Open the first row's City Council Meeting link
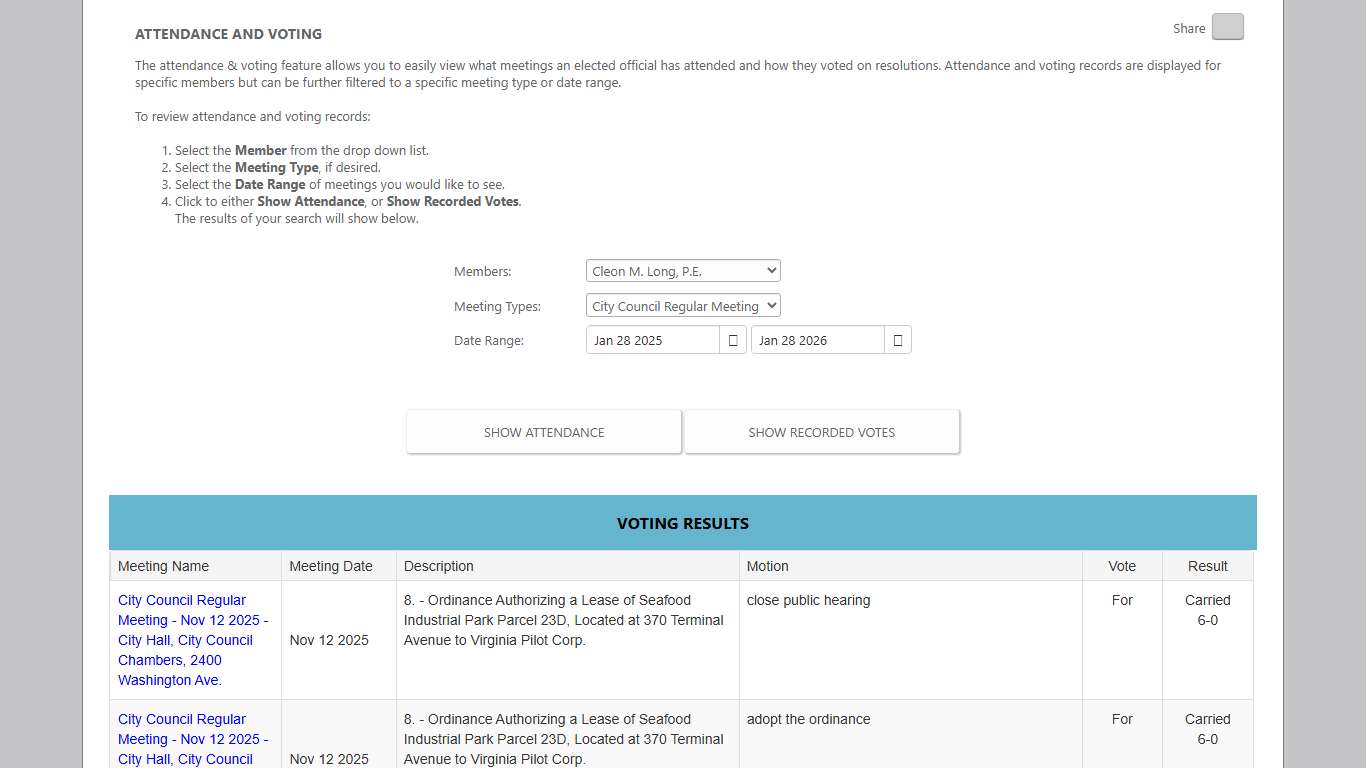The height and width of the screenshot is (768, 1366). [x=184, y=640]
